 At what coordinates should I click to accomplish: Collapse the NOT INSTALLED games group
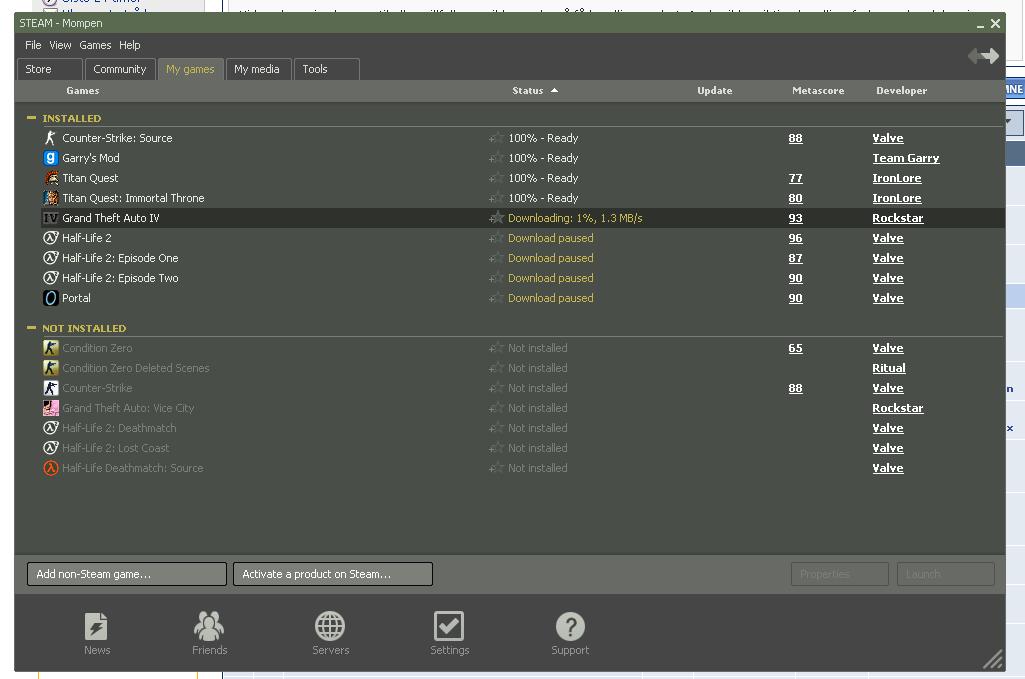coord(31,328)
